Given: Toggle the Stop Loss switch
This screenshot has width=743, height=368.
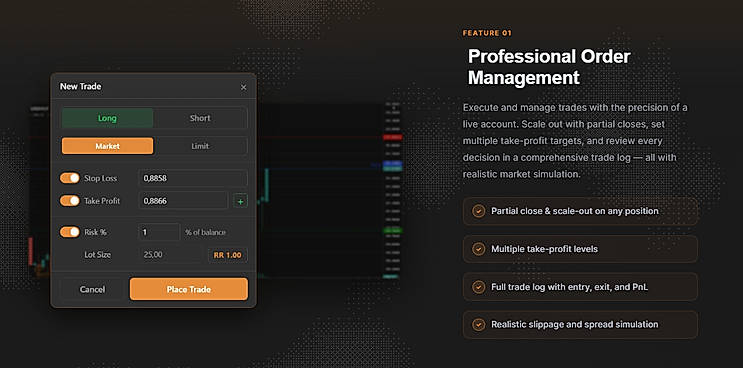Looking at the screenshot, I should point(70,179).
